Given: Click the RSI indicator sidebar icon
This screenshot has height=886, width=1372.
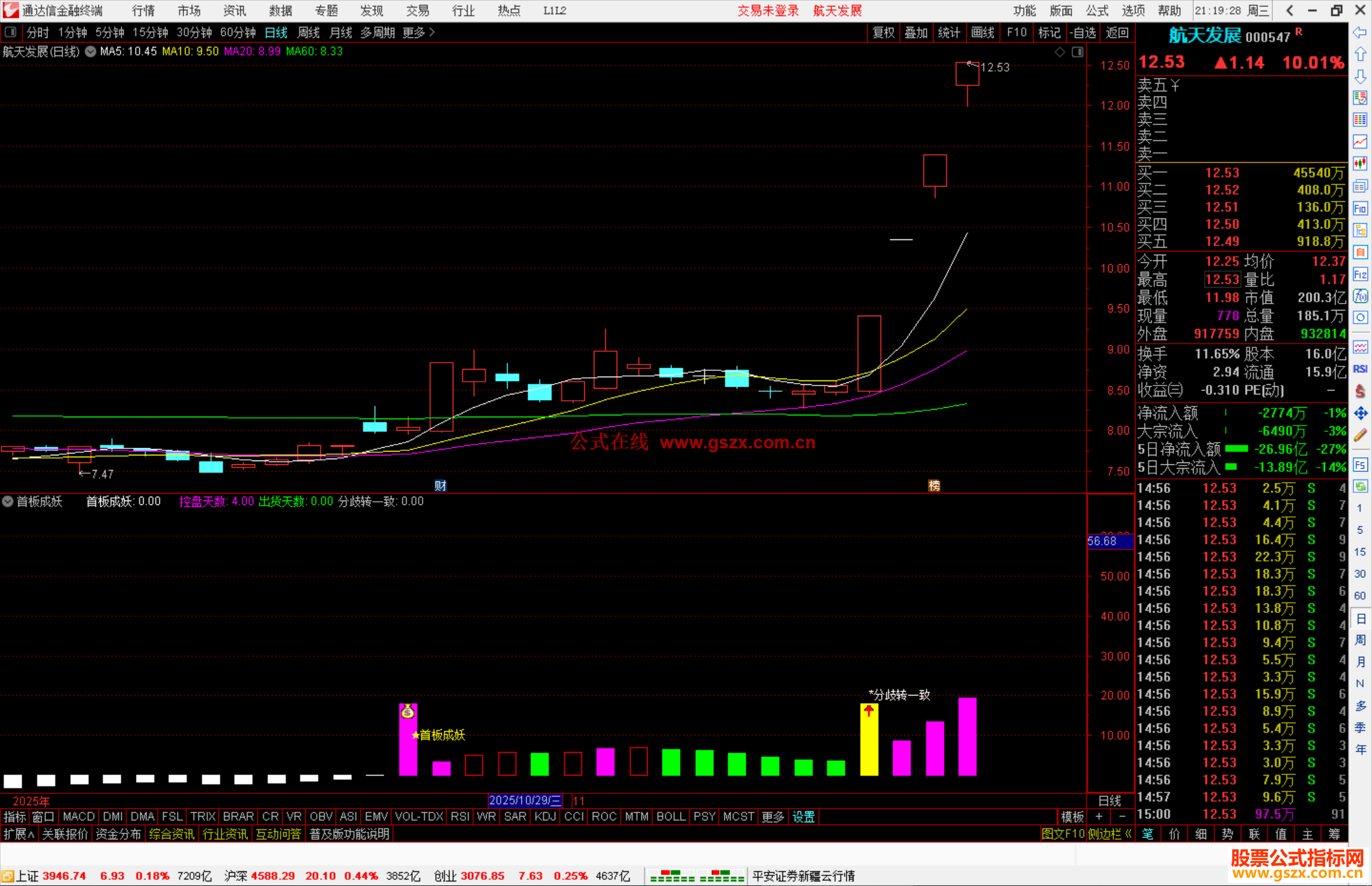Looking at the screenshot, I should 1360,369.
